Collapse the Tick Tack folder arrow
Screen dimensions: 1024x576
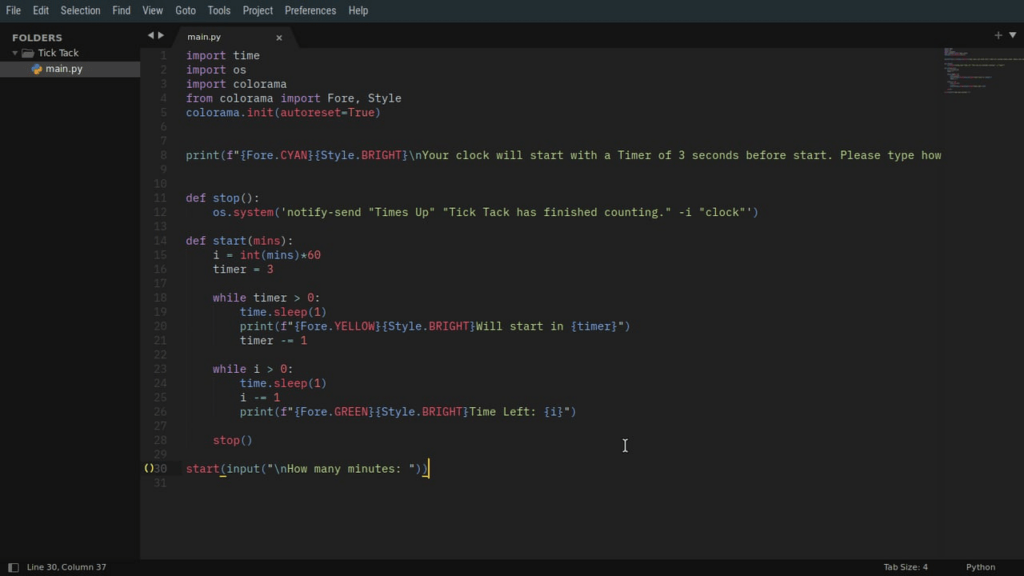(x=14, y=53)
